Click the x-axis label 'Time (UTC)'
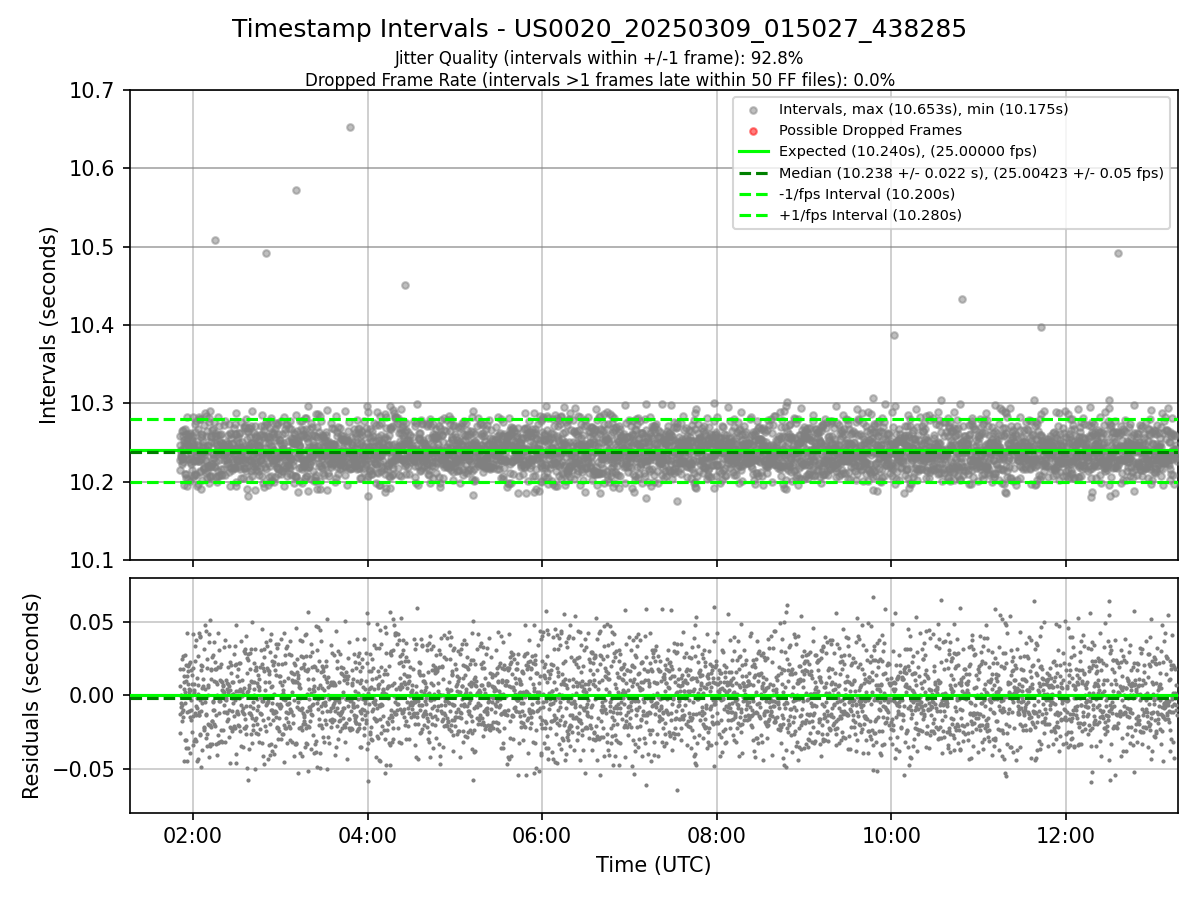The width and height of the screenshot is (1200, 900). 654,865
